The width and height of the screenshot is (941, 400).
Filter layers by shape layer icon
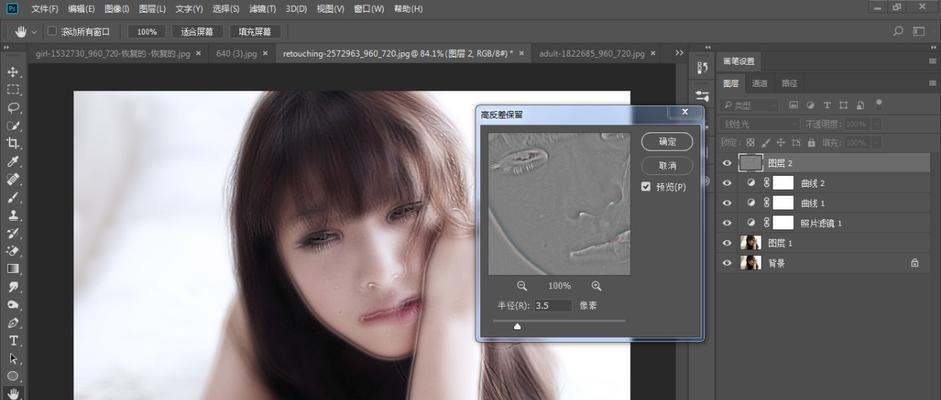[x=844, y=105]
